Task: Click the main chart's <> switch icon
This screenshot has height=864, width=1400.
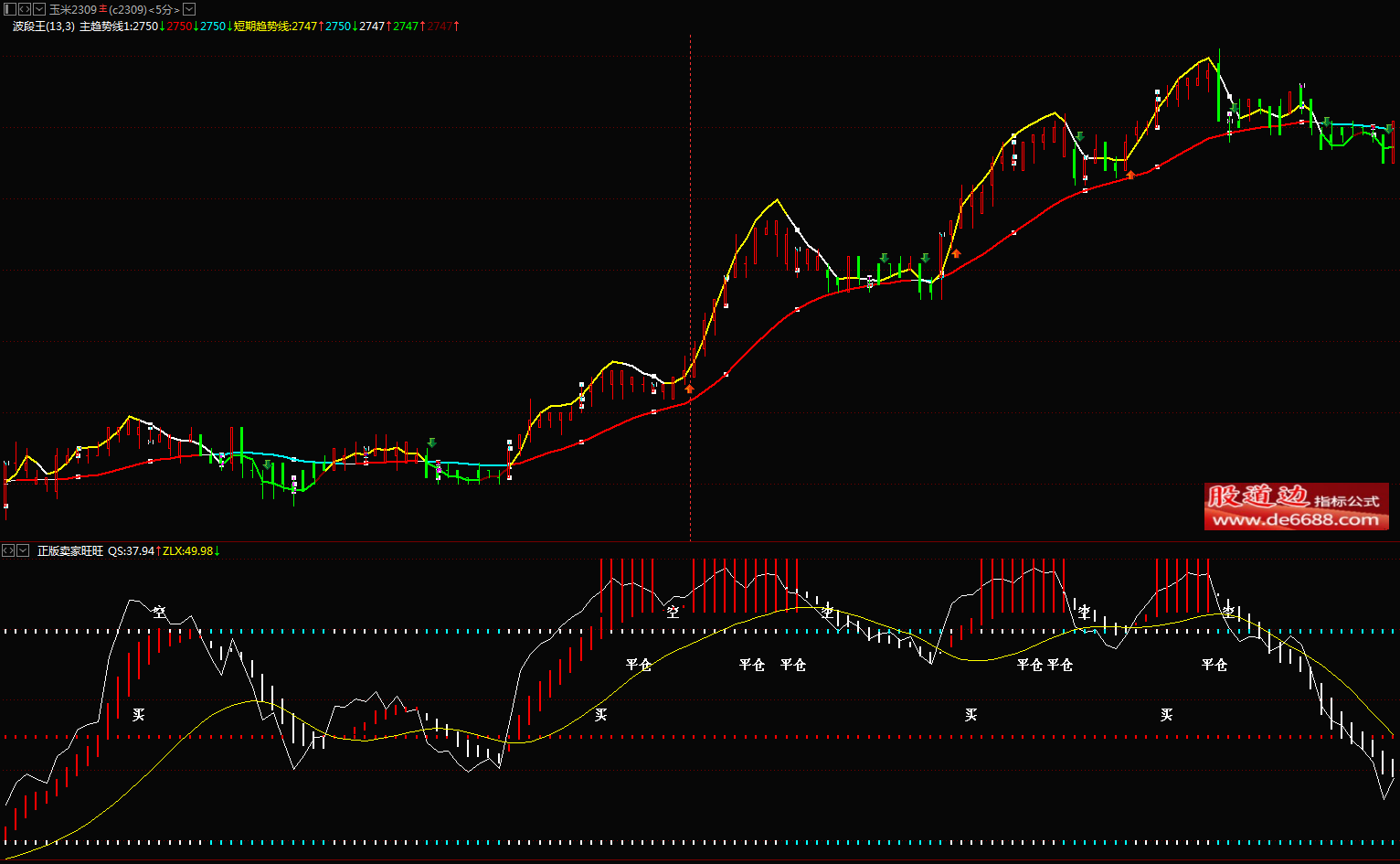Action: point(24,9)
